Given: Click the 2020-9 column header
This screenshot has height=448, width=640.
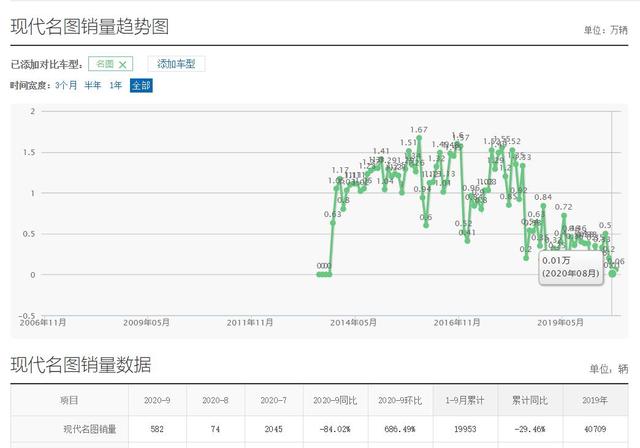Looking at the screenshot, I should (157, 400).
